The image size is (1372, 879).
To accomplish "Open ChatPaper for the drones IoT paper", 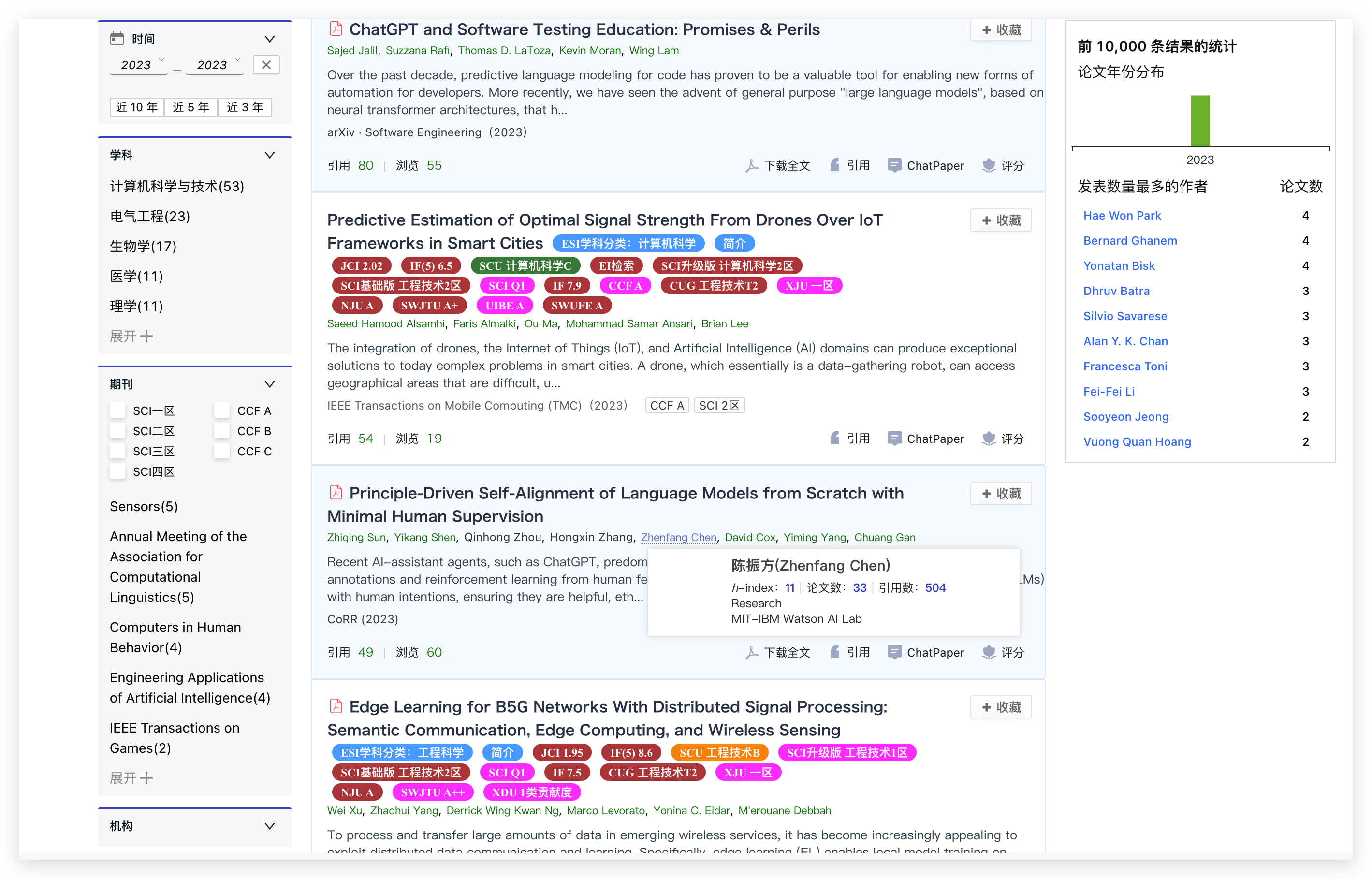I will coord(926,439).
